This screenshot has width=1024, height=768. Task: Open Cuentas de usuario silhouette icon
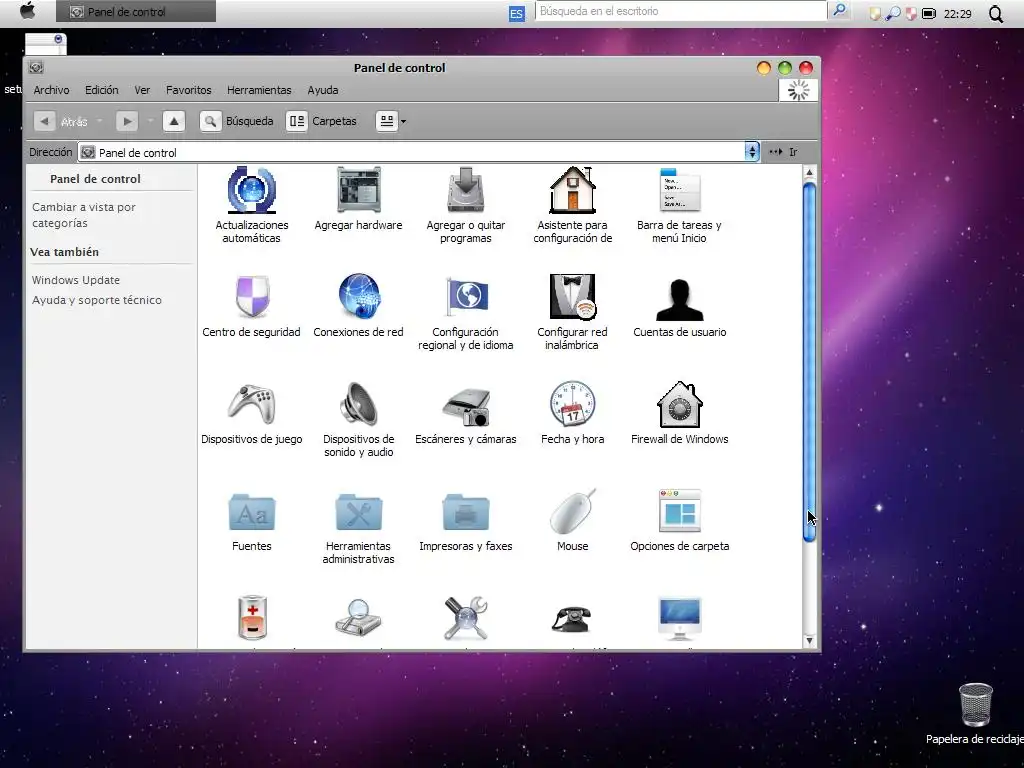(x=679, y=299)
